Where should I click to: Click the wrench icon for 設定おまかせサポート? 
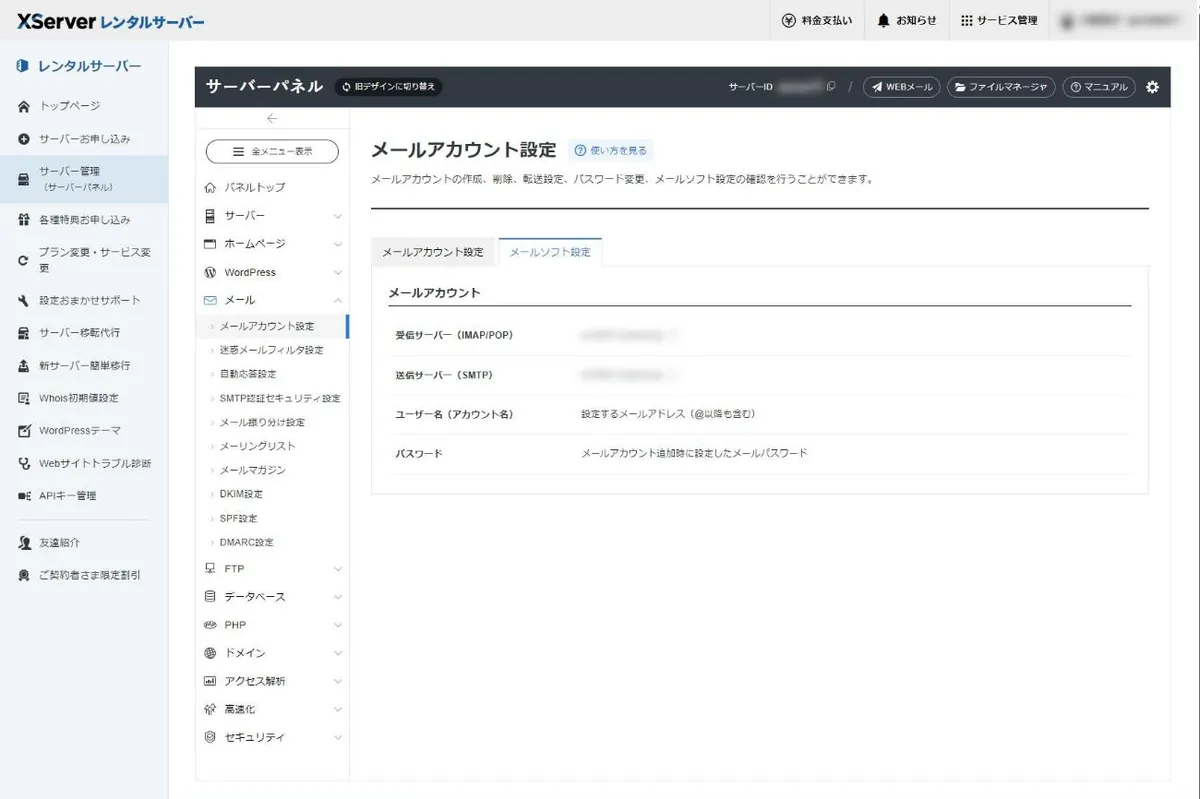[x=24, y=300]
